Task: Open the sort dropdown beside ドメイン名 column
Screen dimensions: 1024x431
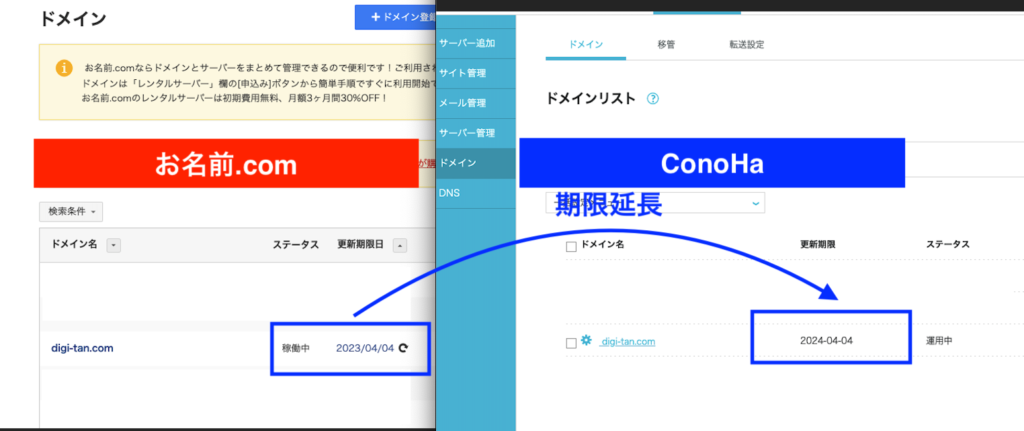Action: (x=114, y=245)
